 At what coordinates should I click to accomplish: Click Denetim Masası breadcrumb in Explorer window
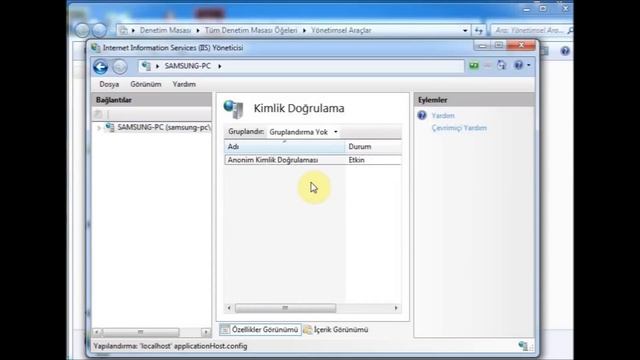165,30
